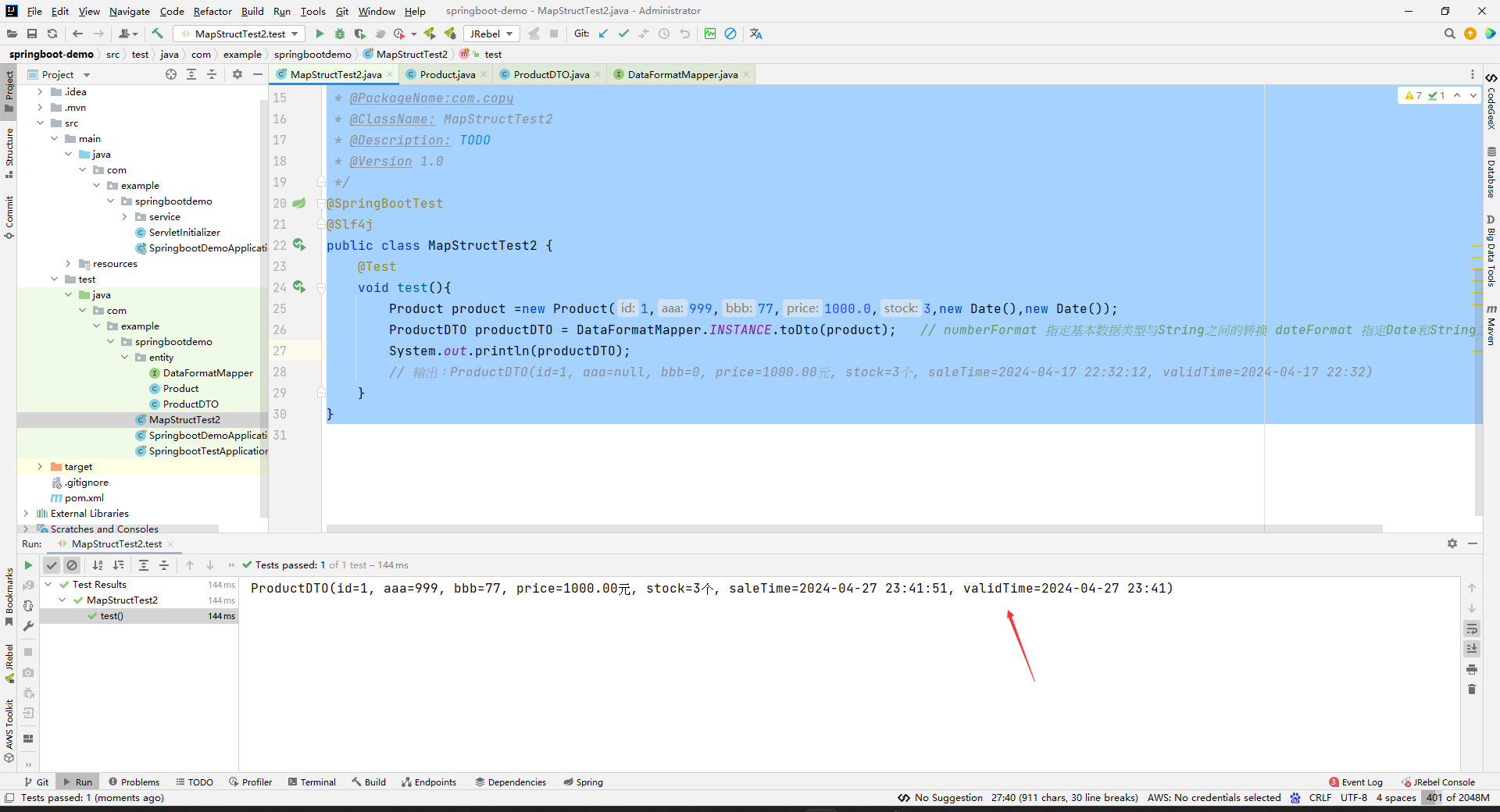Viewport: 1500px width, 812px height.
Task: Toggle Show Passed tests filter
Action: (x=52, y=565)
